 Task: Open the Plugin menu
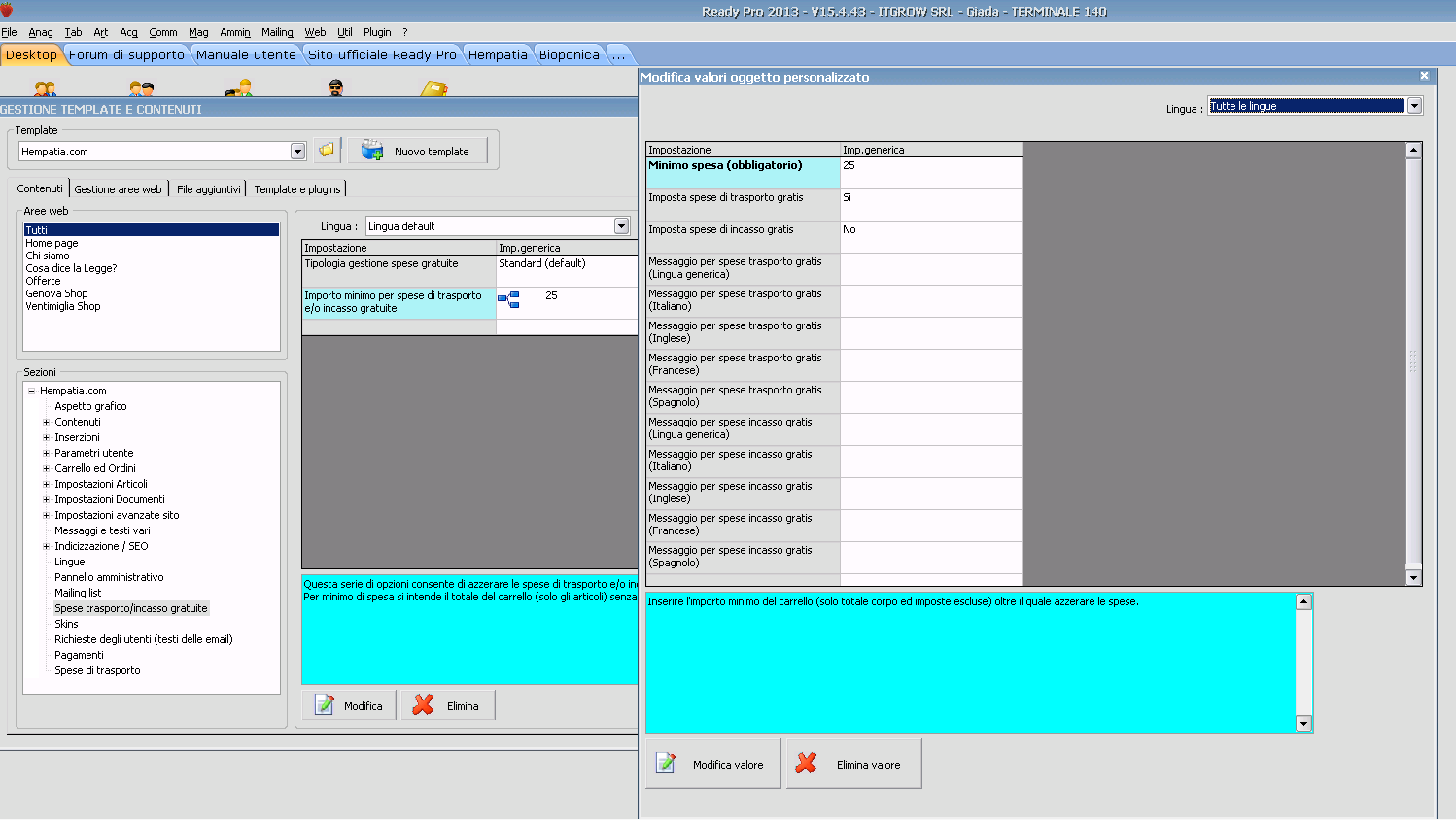click(x=377, y=32)
